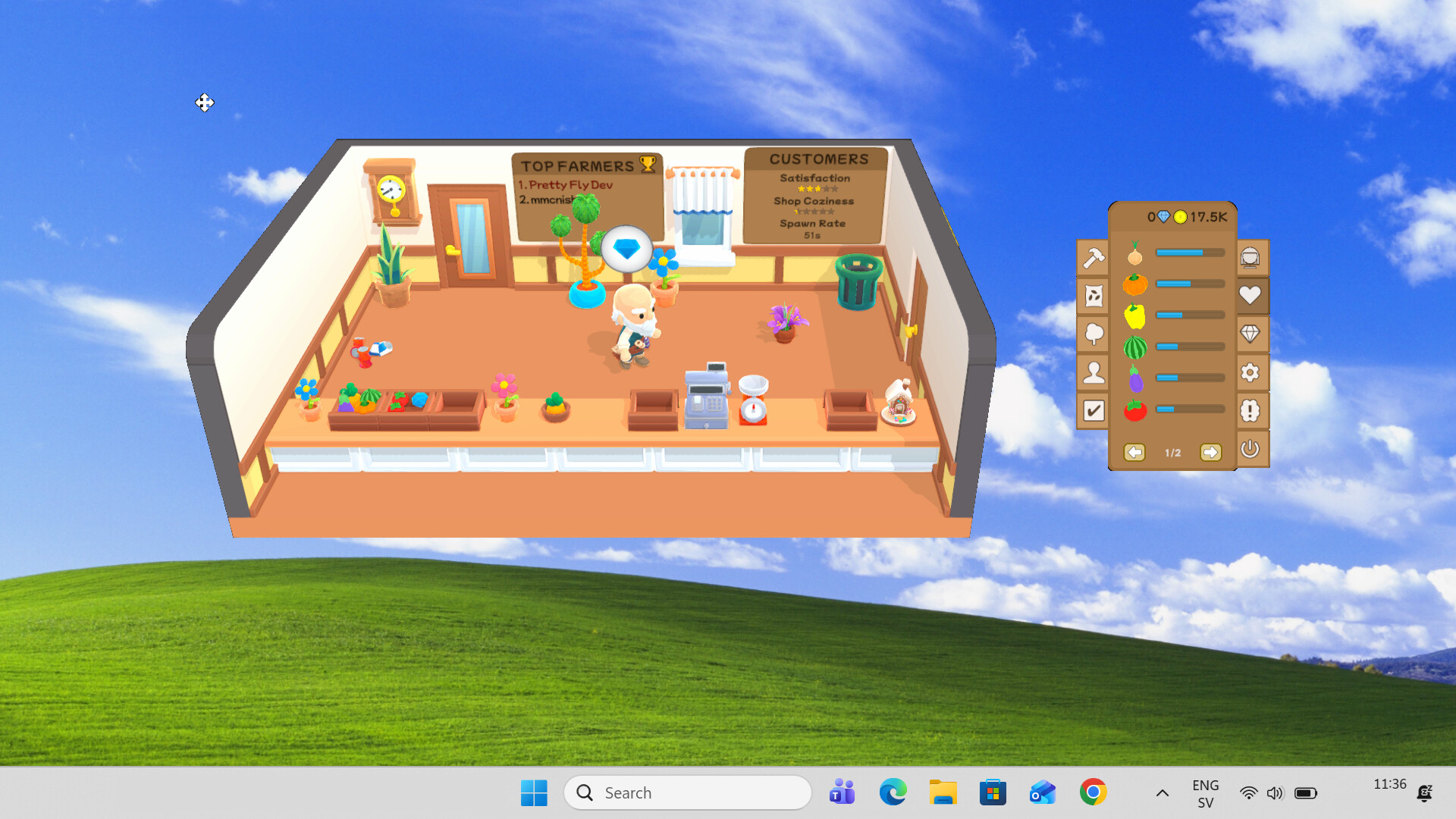Open game settings gear
The image size is (1456, 819).
pos(1250,372)
